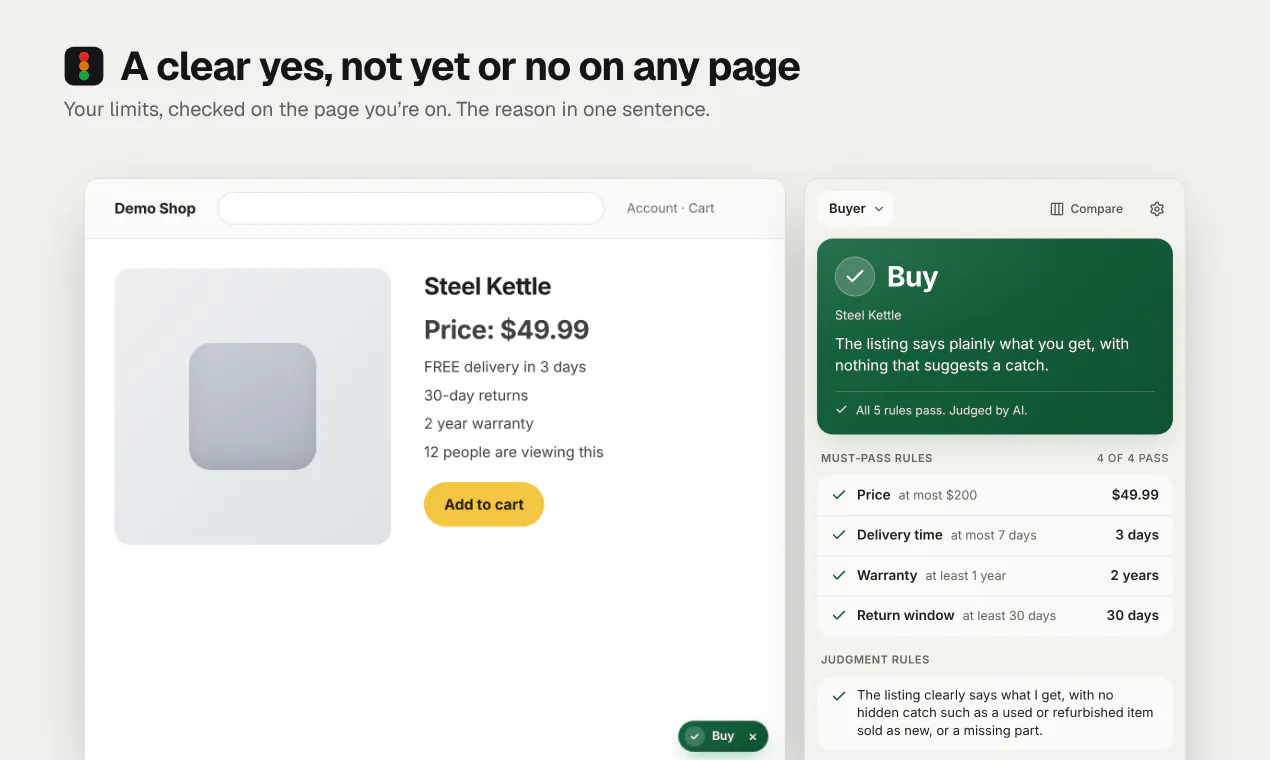Open the Account link in Demo Shop
Image resolution: width=1270 pixels, height=760 pixels.
[x=652, y=208]
